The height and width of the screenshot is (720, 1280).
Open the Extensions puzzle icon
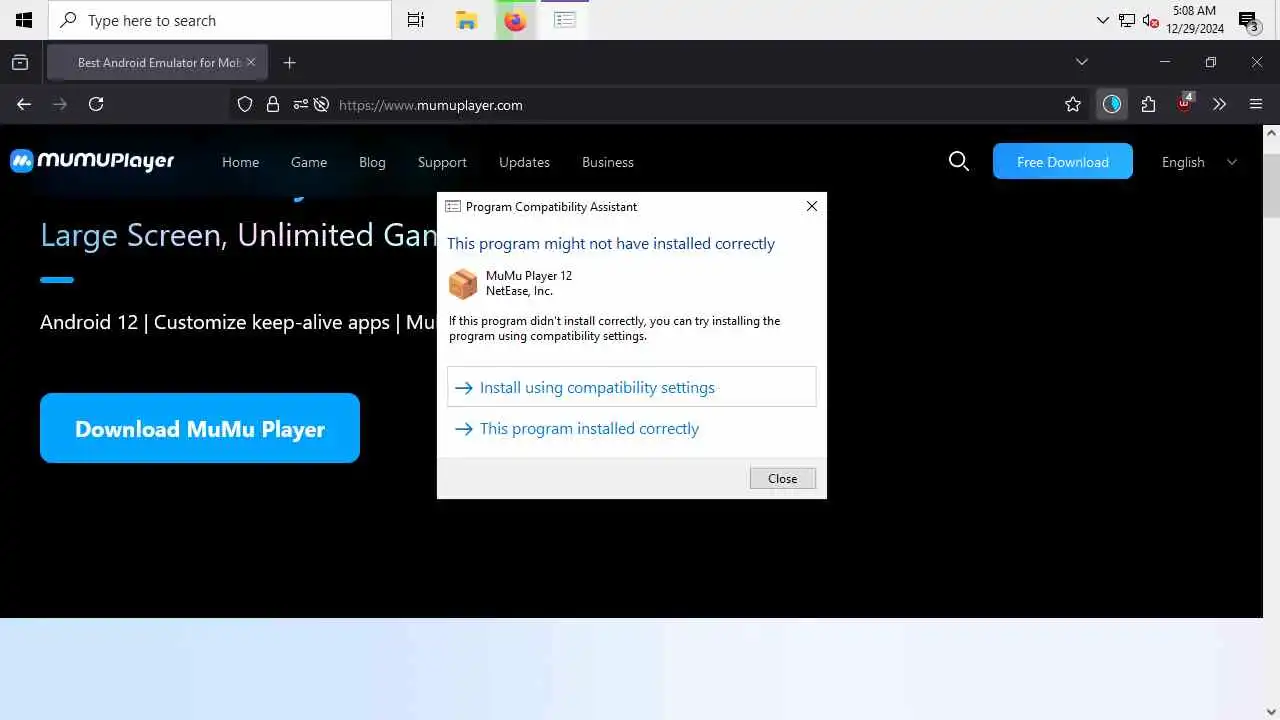point(1148,104)
